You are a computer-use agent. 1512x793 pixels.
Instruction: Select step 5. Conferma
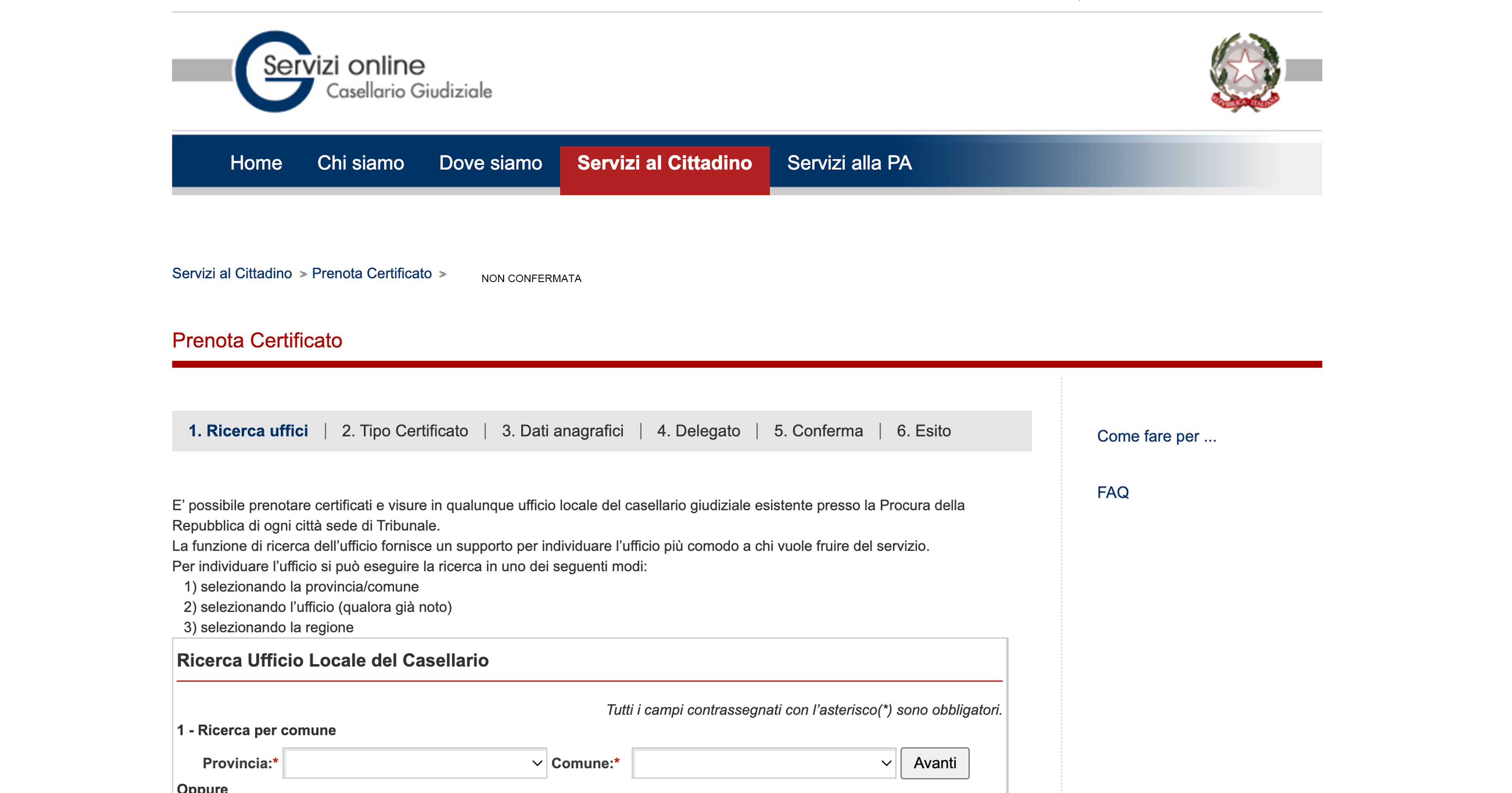(x=818, y=431)
